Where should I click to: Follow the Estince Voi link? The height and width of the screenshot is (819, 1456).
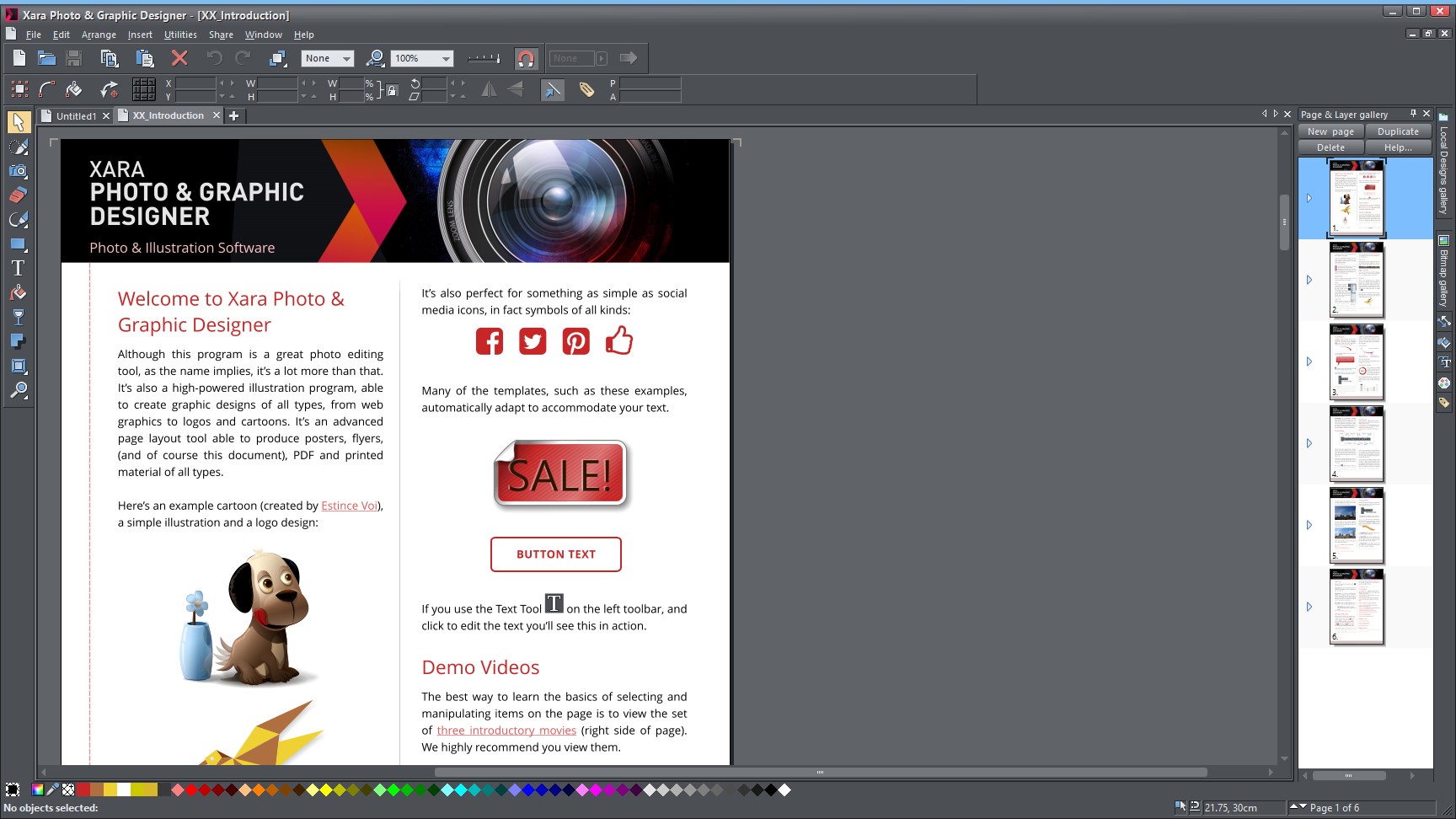point(349,506)
